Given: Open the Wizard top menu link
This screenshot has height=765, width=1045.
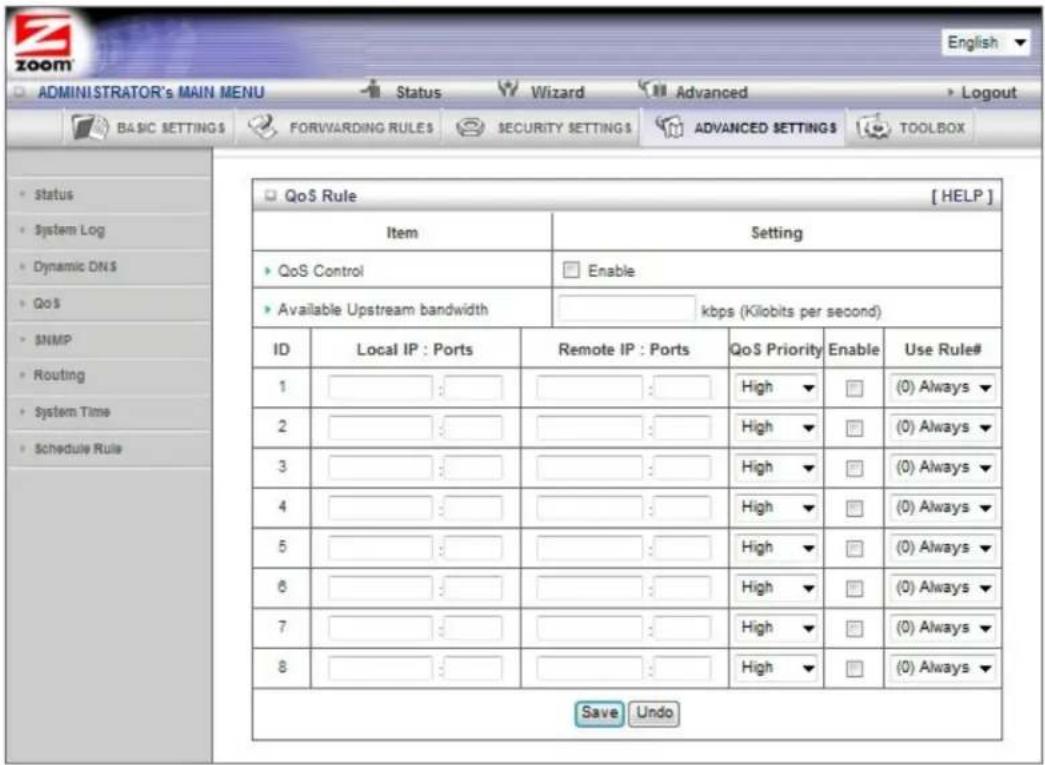Looking at the screenshot, I should (x=557, y=92).
